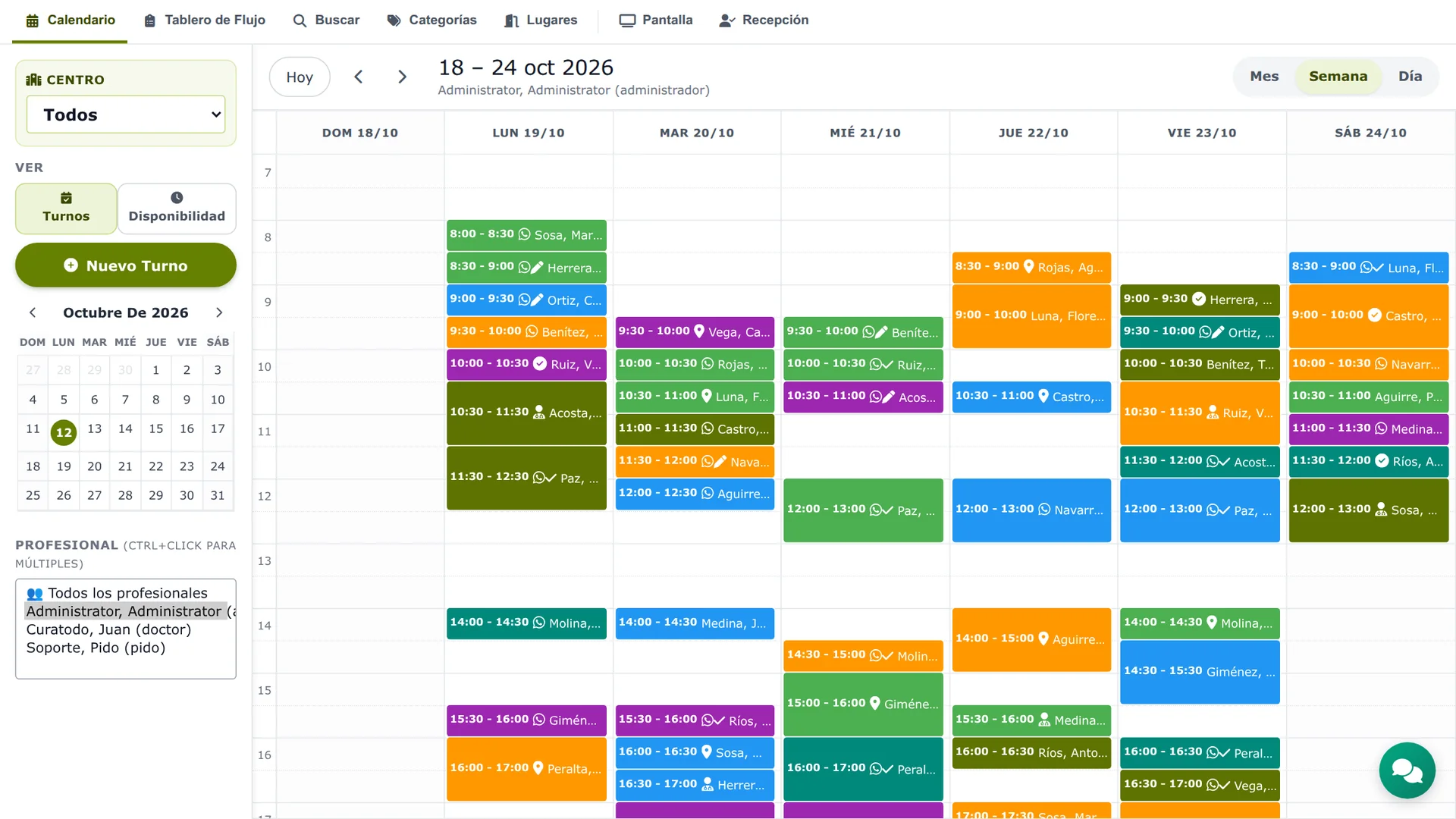Select Todos los profesionales in list
1456x819 pixels.
(x=118, y=593)
